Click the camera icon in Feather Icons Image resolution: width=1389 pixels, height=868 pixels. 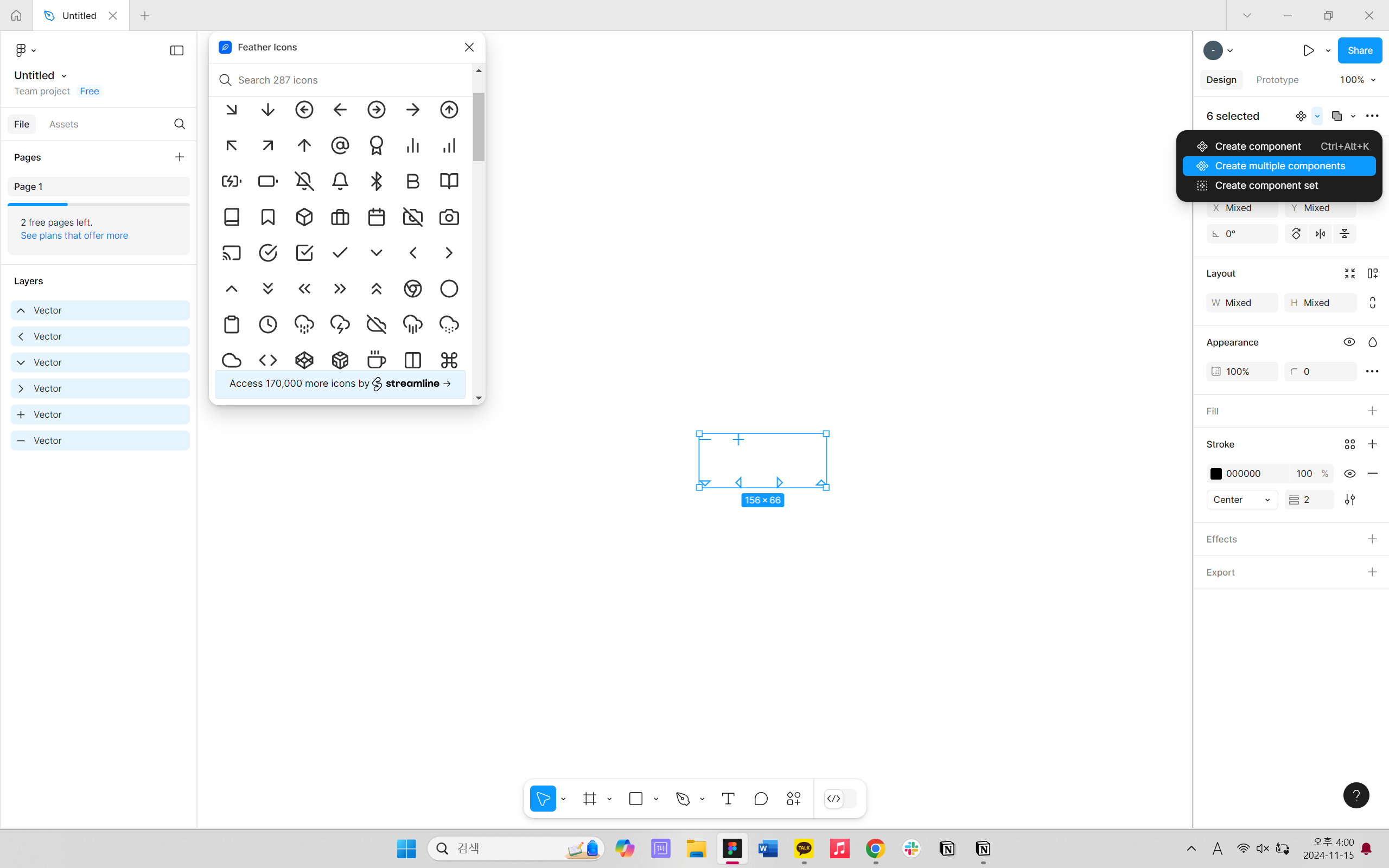(449, 217)
